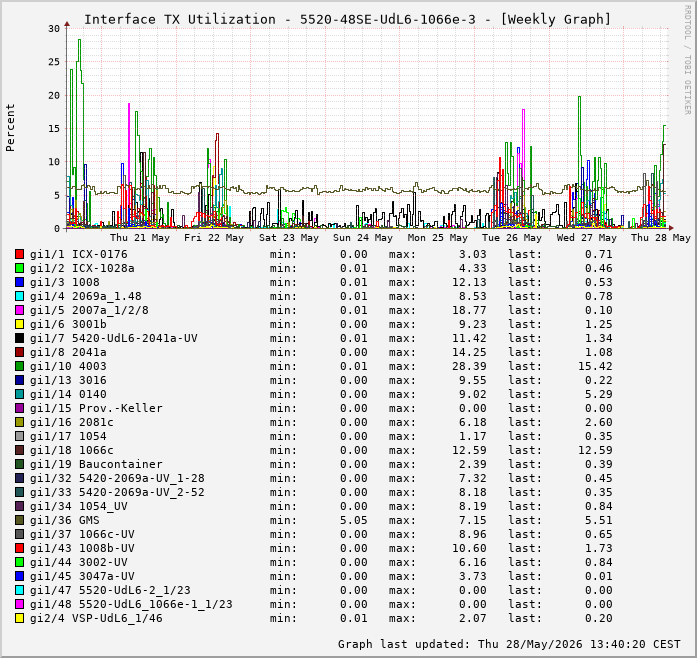697x658 pixels.
Task: Click the max value 18.77
Action: (x=469, y=310)
